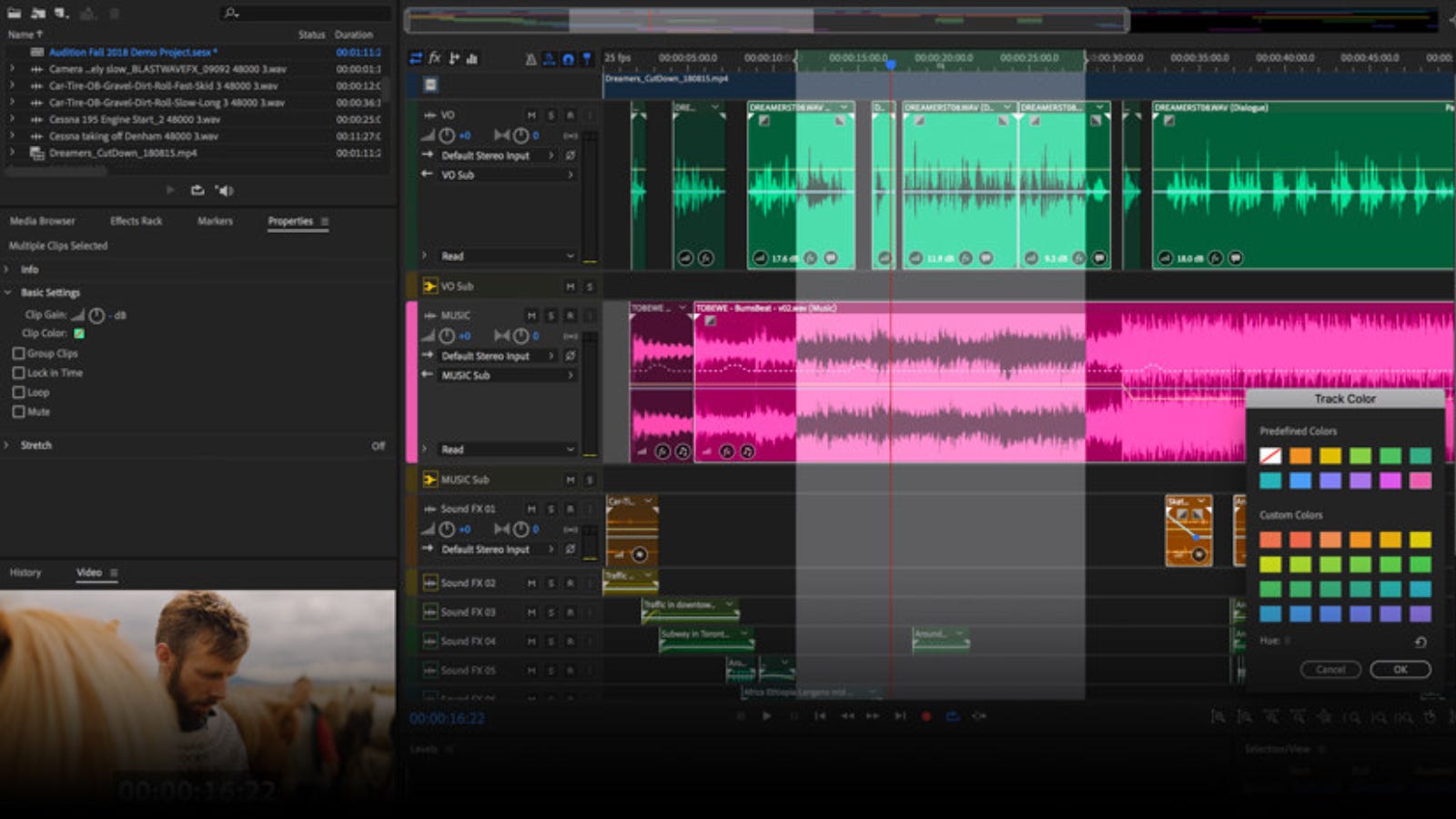Click the VO Sub bus track icon

click(x=430, y=286)
